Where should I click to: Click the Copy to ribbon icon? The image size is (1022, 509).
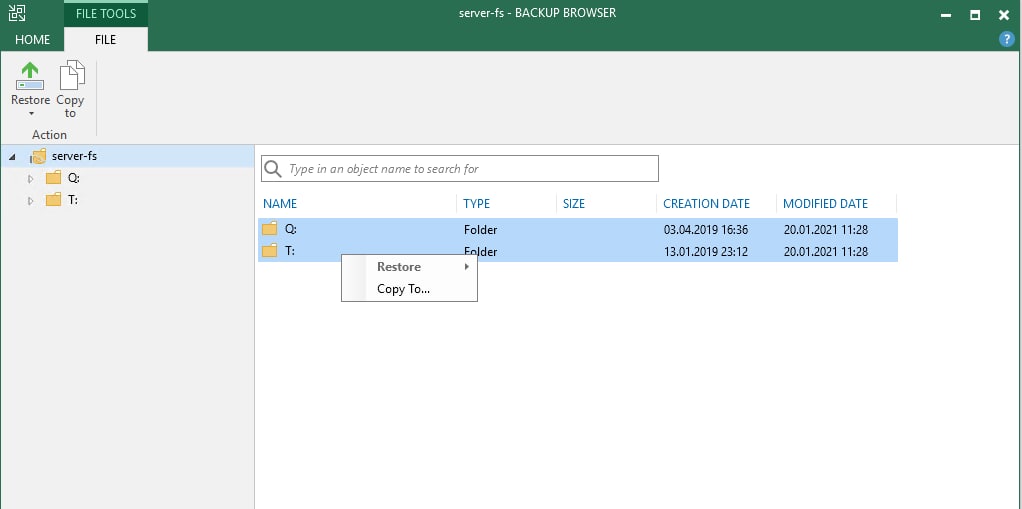pos(70,75)
